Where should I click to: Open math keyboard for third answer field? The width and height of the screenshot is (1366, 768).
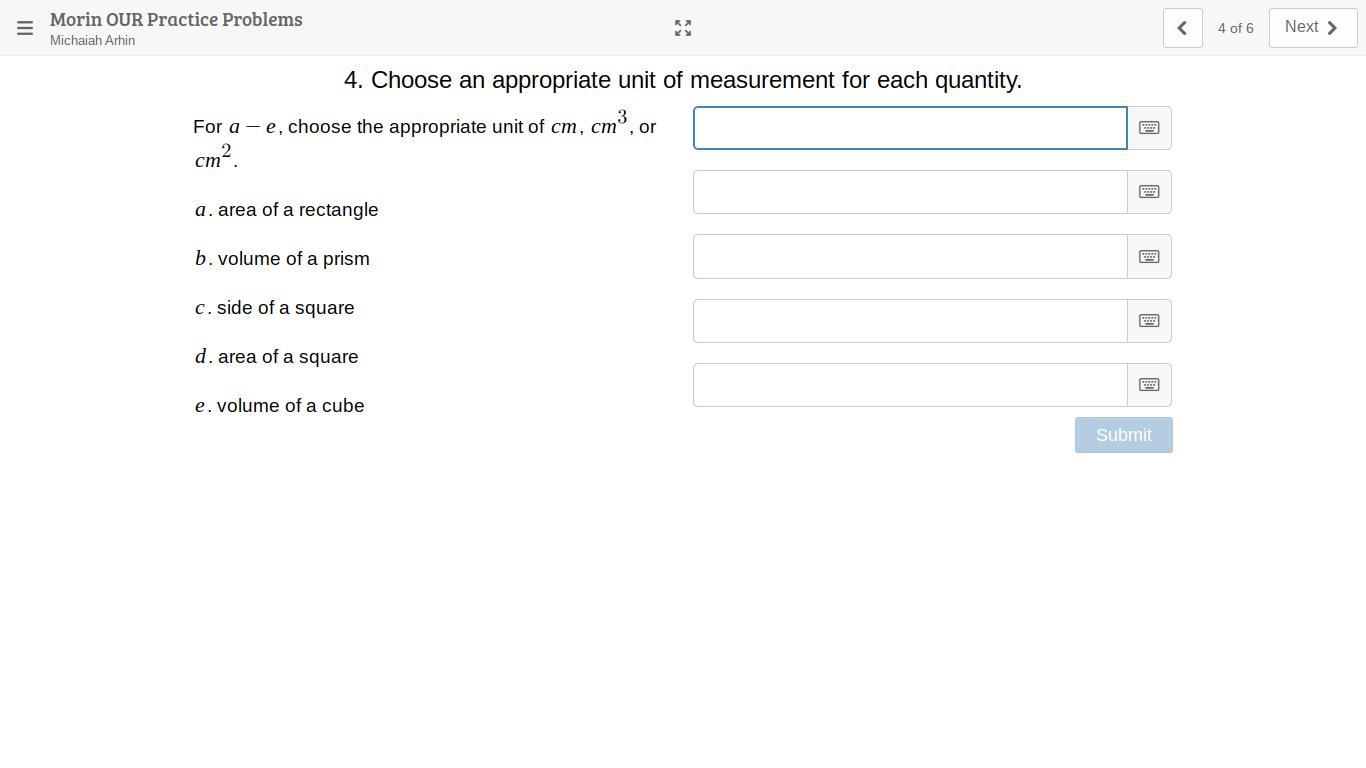point(1149,257)
